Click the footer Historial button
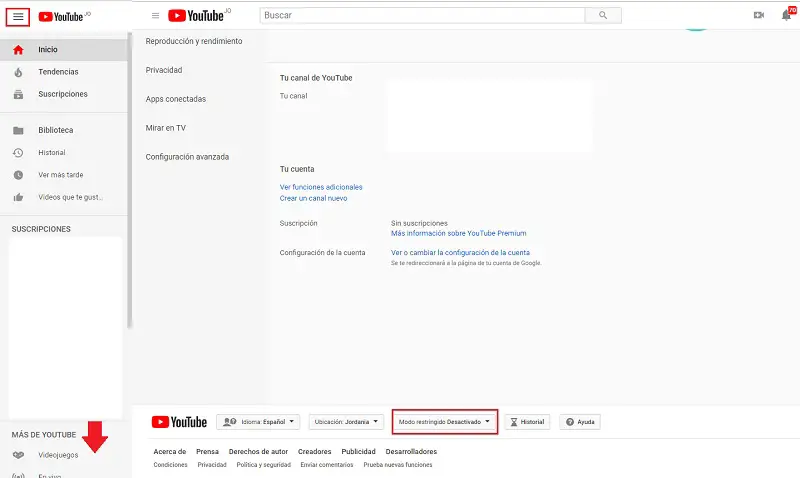The width and height of the screenshot is (800, 478). (528, 422)
